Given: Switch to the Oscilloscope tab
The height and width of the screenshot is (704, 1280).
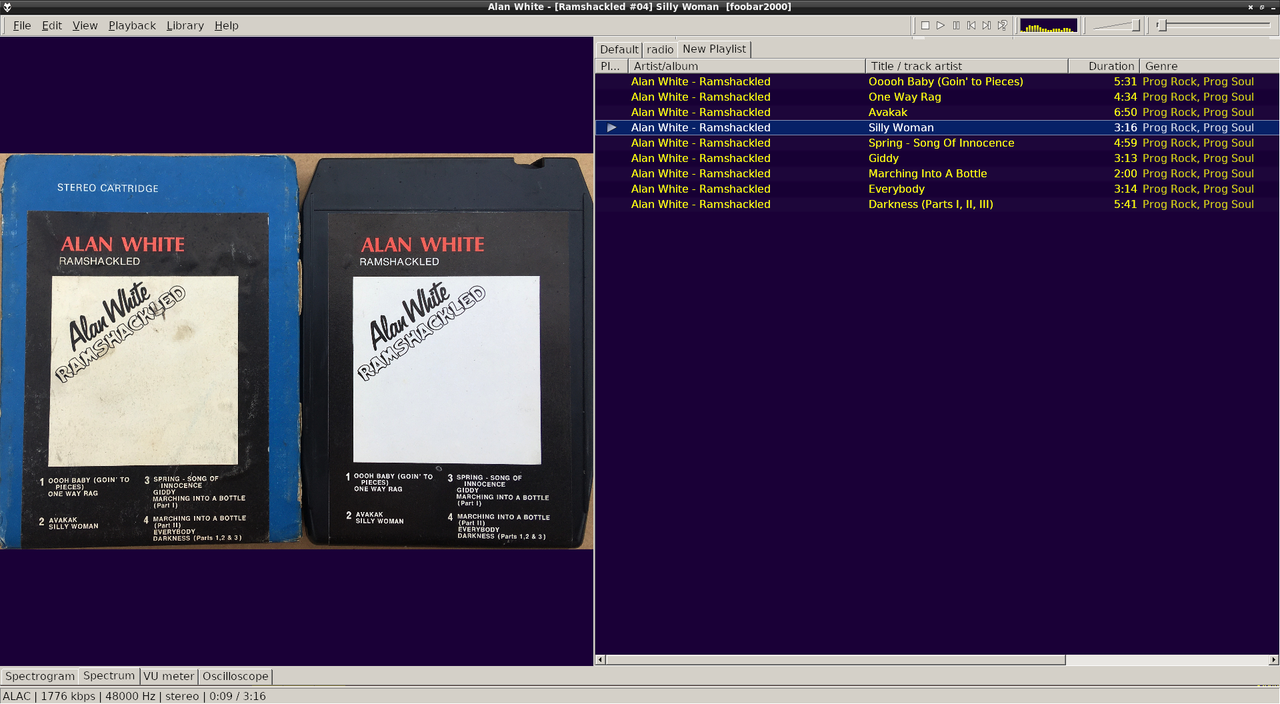Looking at the screenshot, I should point(235,676).
